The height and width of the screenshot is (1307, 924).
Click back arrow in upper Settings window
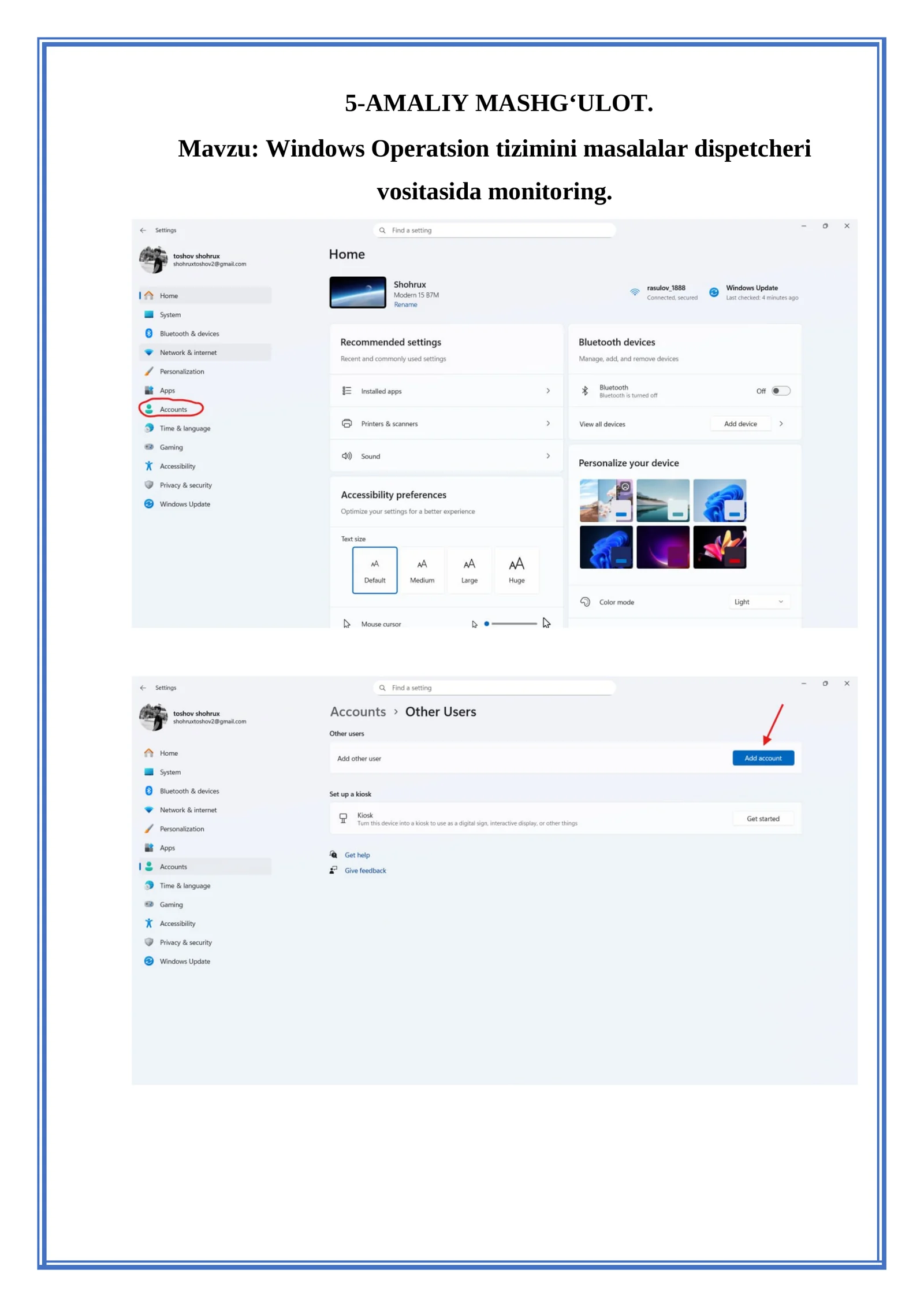(143, 230)
